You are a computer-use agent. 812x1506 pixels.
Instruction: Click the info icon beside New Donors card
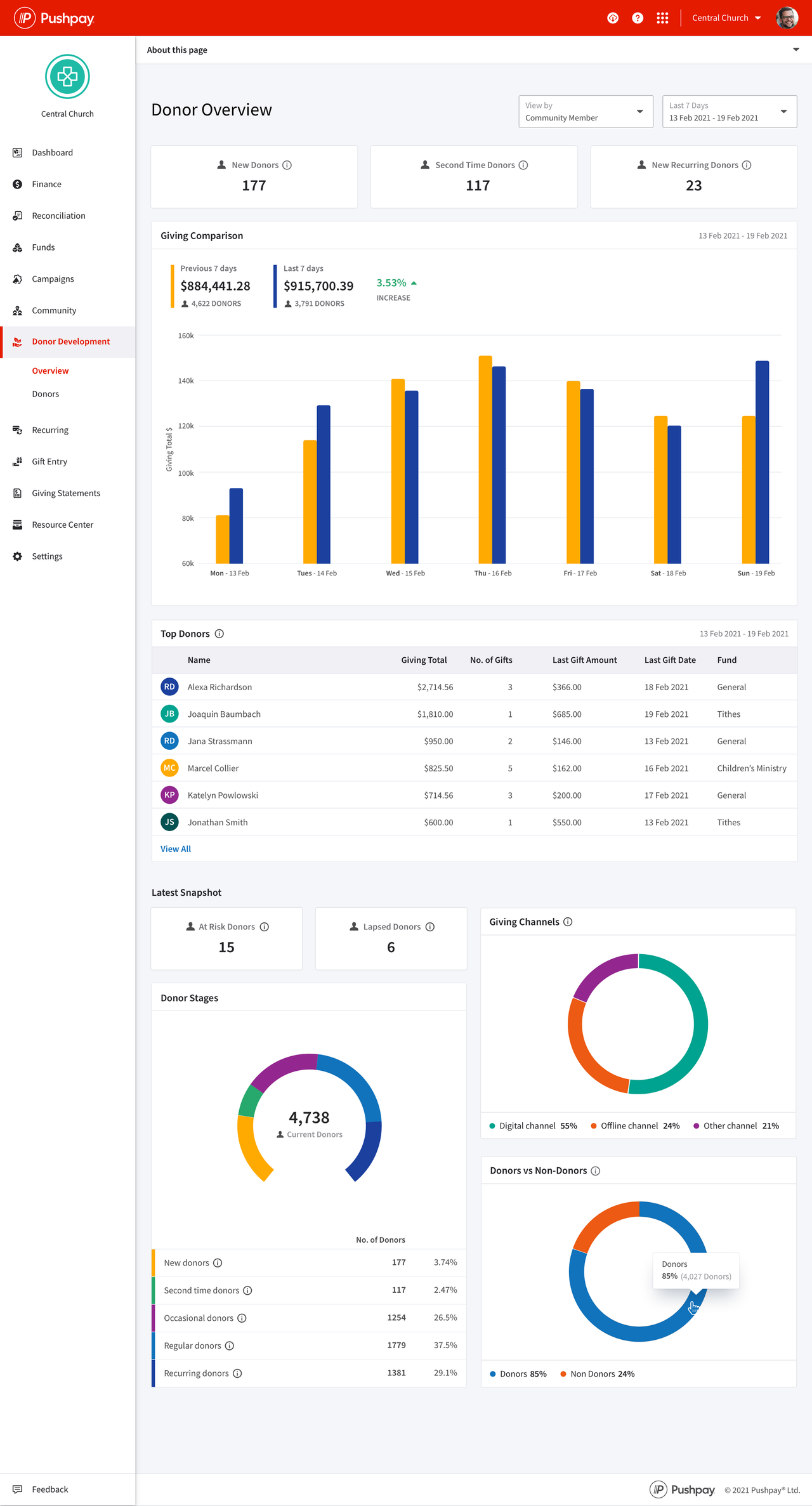tap(287, 165)
